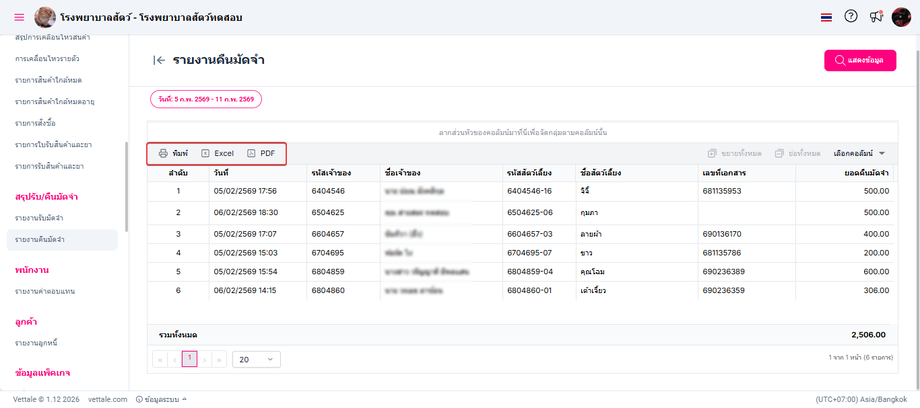The width and height of the screenshot is (920, 408).
Task: Open the help question mark icon
Action: (x=851, y=16)
